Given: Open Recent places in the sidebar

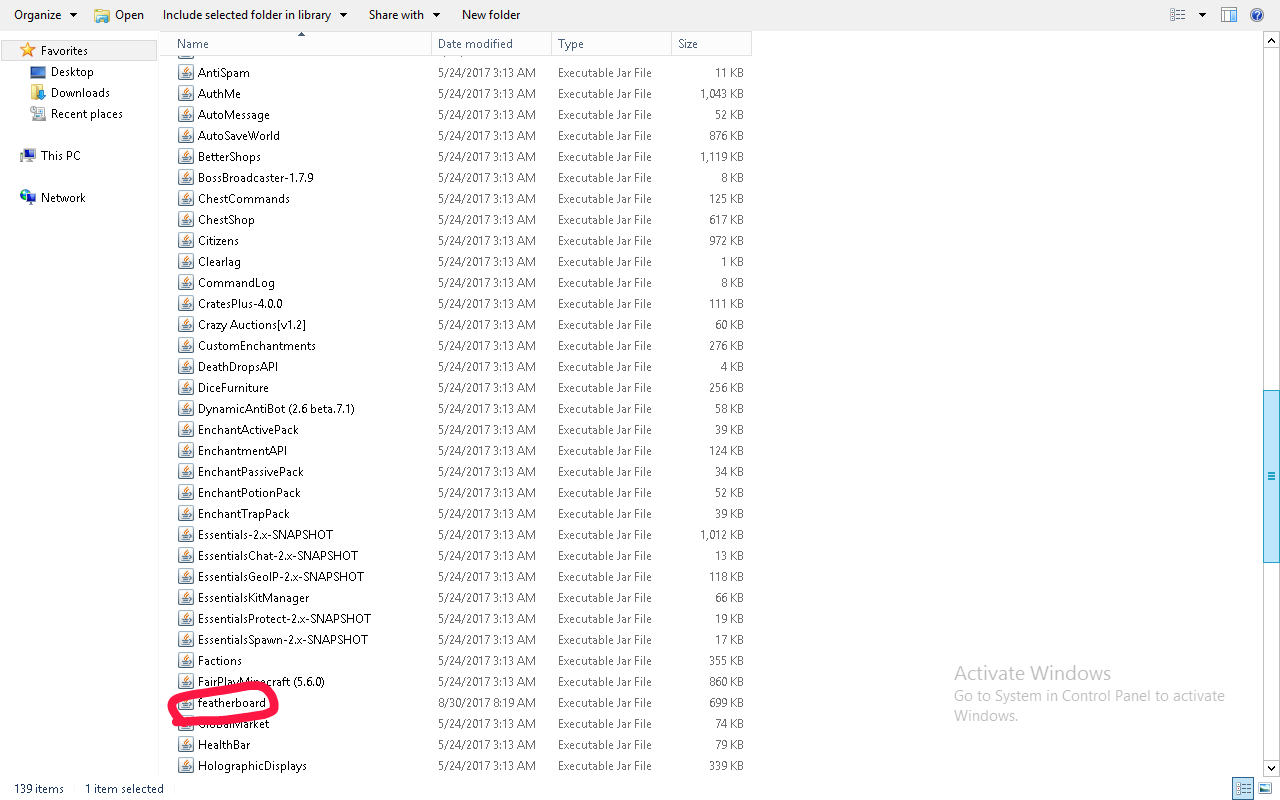Looking at the screenshot, I should (87, 114).
